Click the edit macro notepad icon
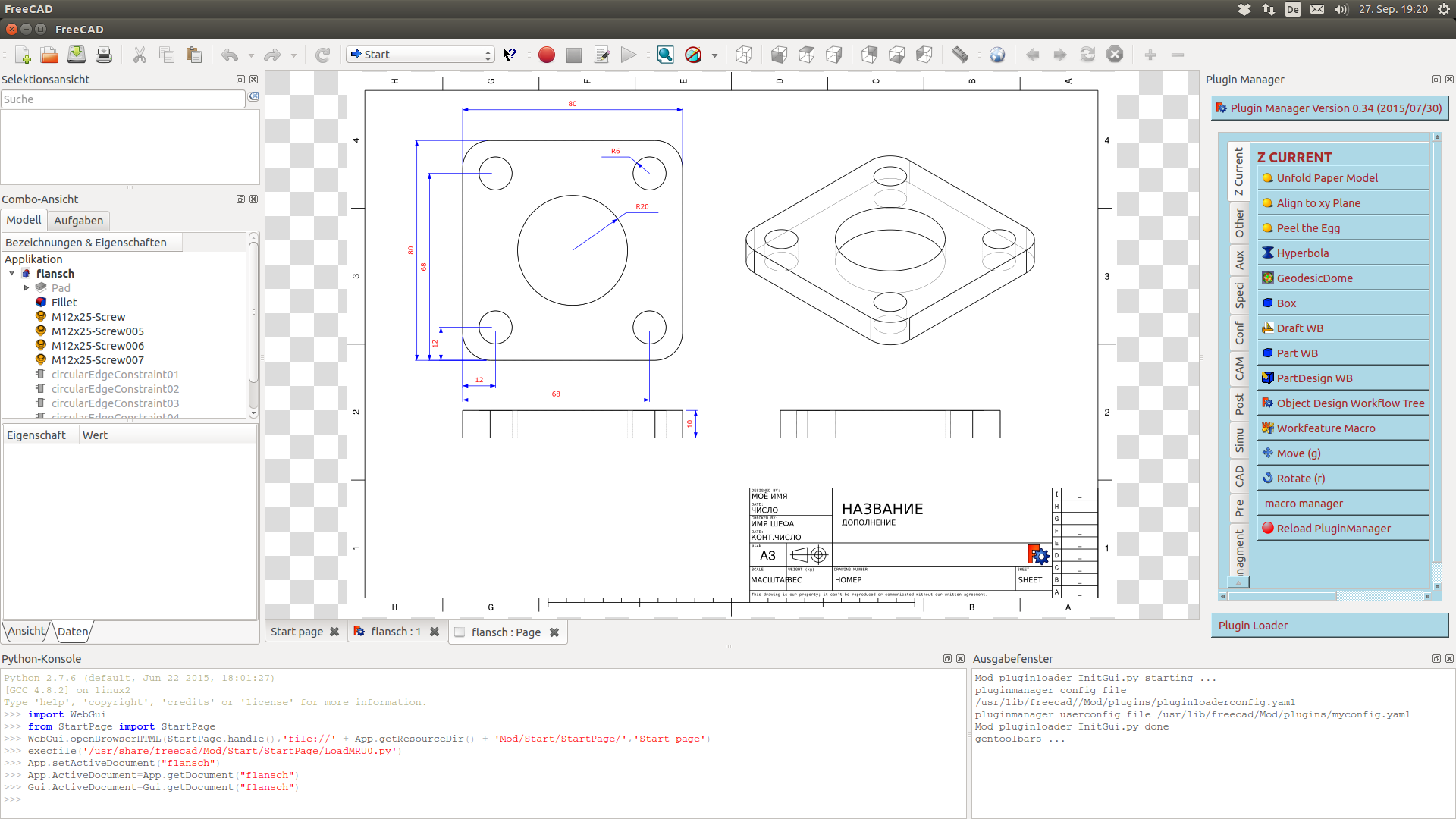 pos(602,55)
